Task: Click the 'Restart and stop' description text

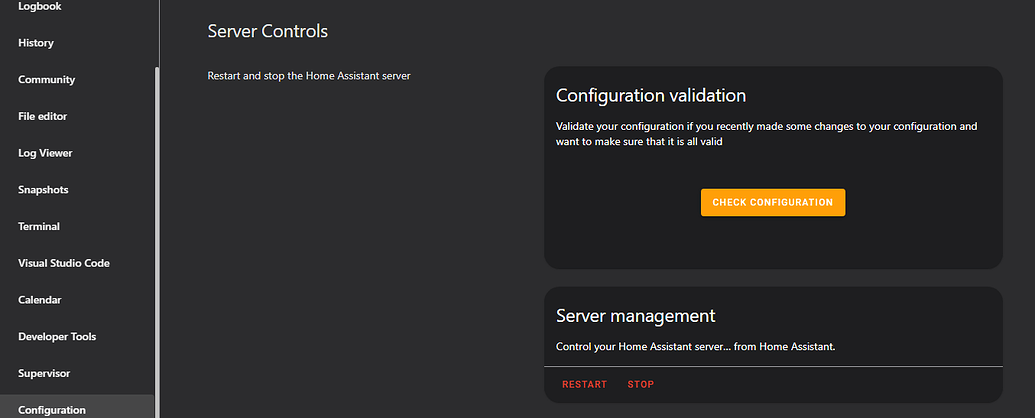Action: coord(309,76)
